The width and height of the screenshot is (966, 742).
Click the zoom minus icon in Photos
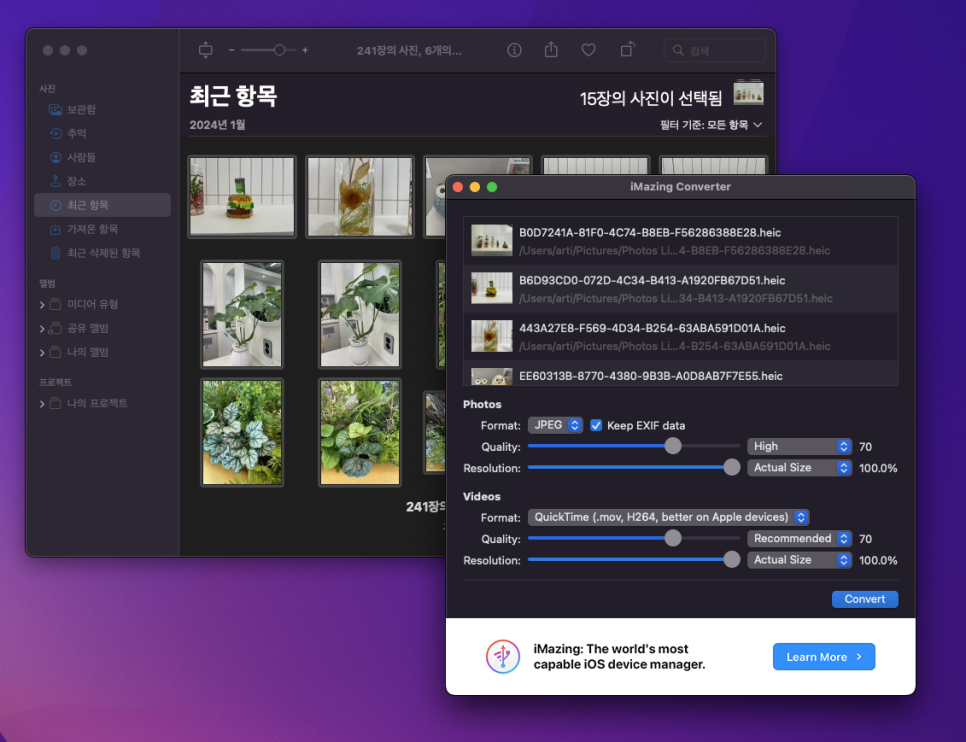tap(231, 51)
